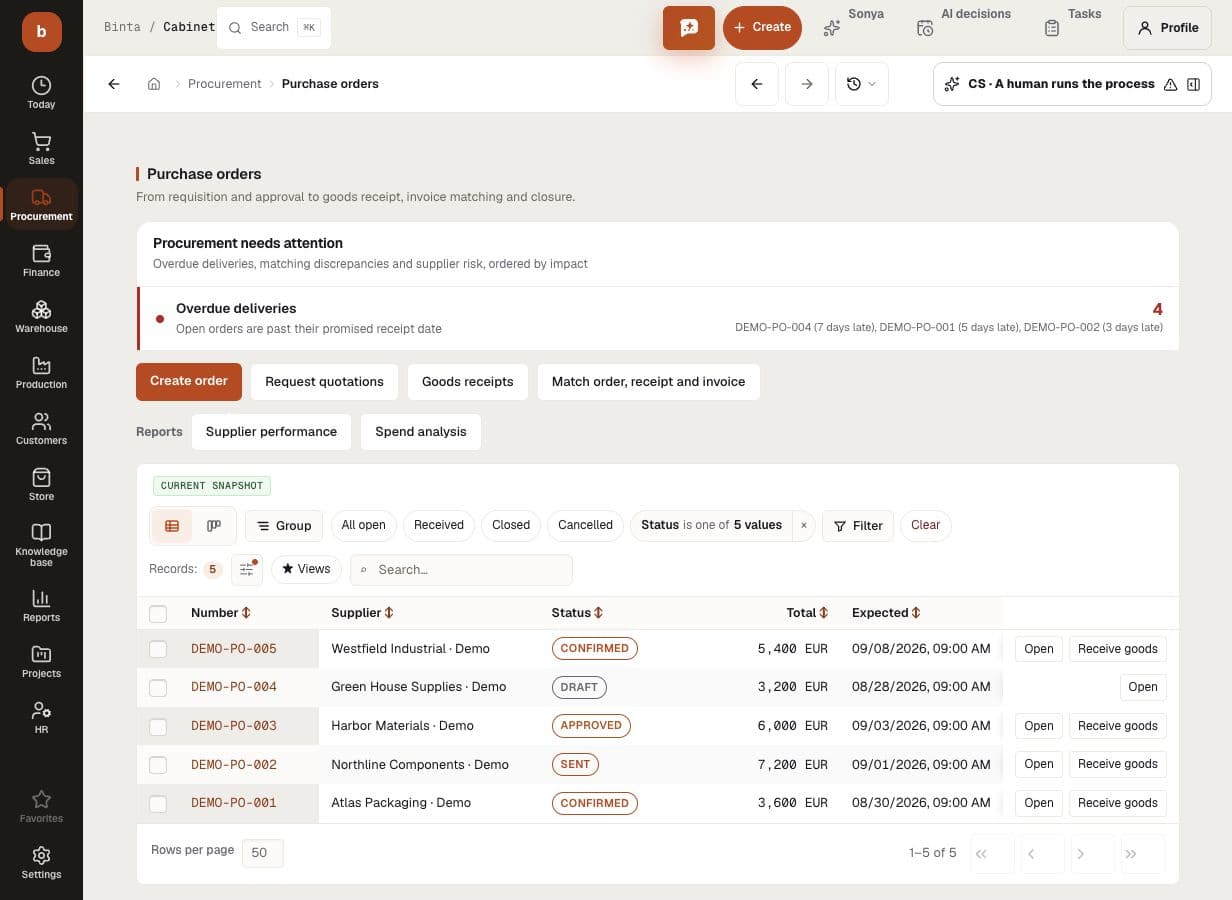Switch to kanban board view
The image size is (1232, 900).
(x=214, y=525)
